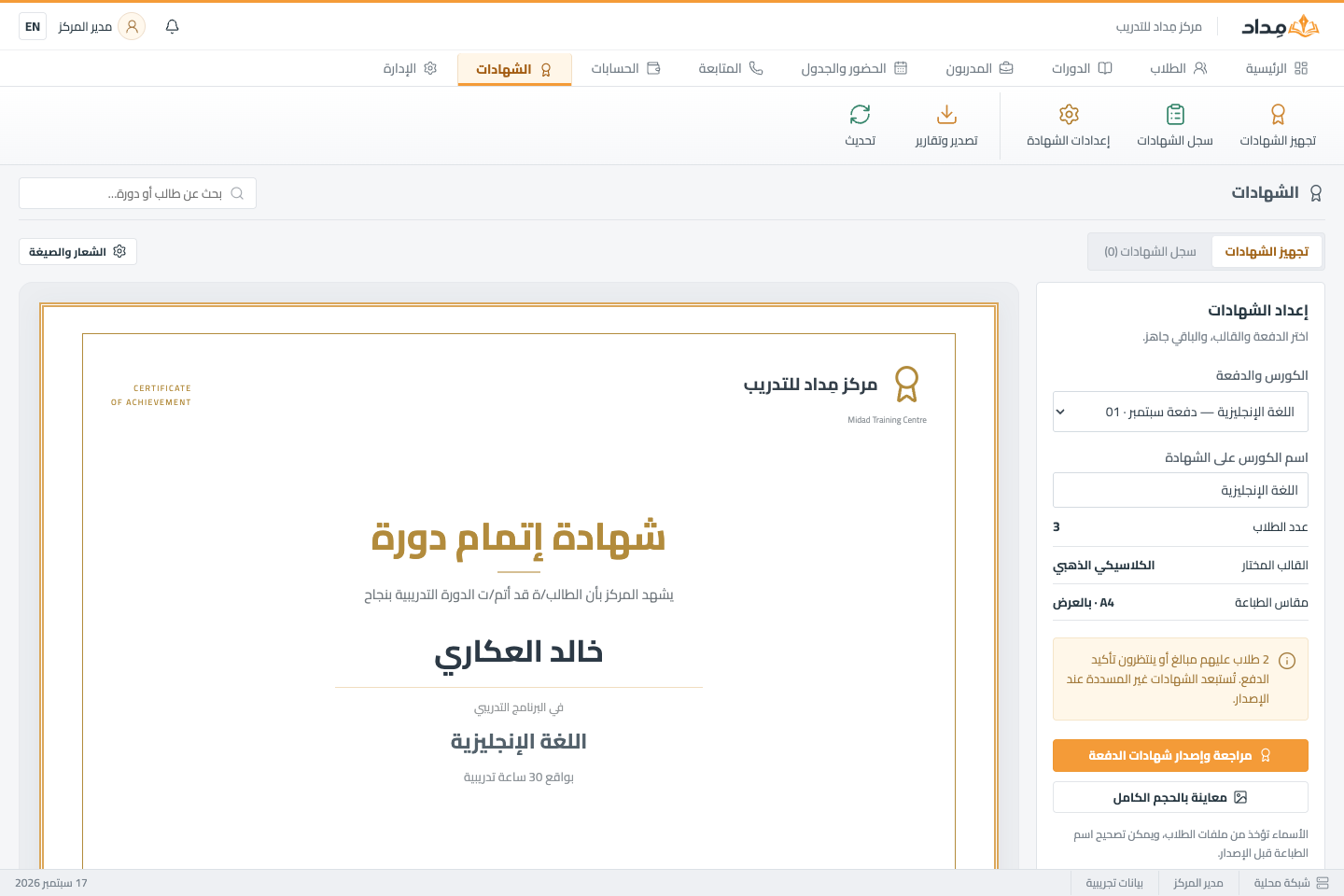The width and height of the screenshot is (1344, 896).
Task: Click the search field for student or course
Action: click(x=137, y=193)
